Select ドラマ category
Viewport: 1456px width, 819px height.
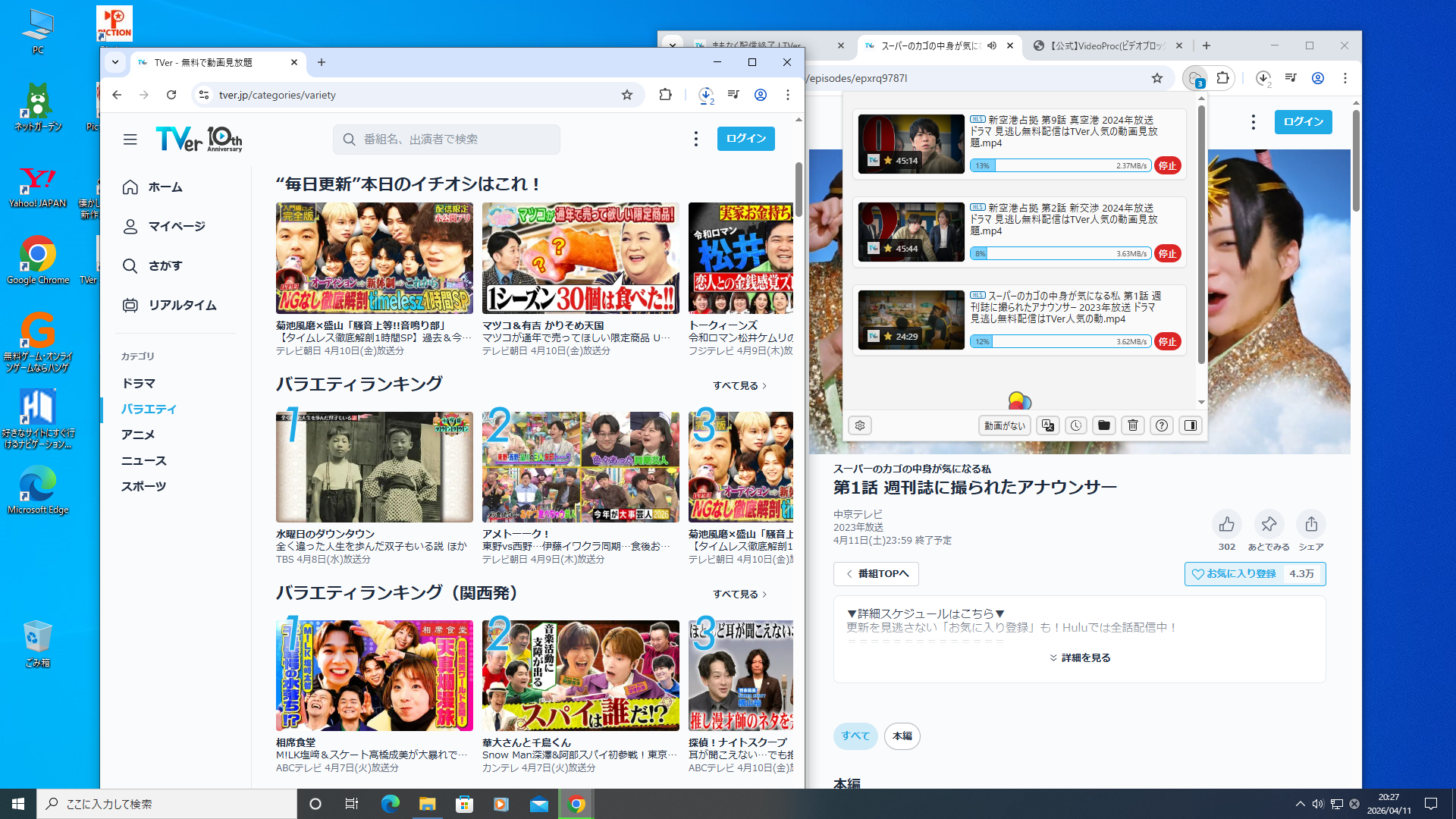click(138, 384)
